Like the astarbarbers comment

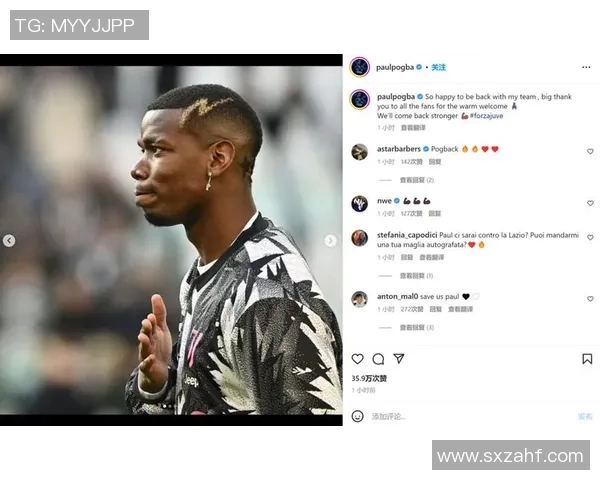[x=590, y=151]
